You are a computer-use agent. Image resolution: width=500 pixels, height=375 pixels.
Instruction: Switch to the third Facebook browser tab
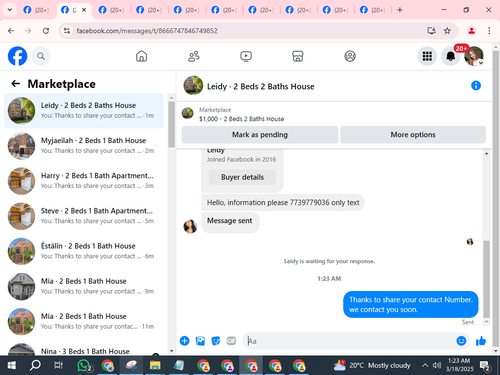pos(111,10)
